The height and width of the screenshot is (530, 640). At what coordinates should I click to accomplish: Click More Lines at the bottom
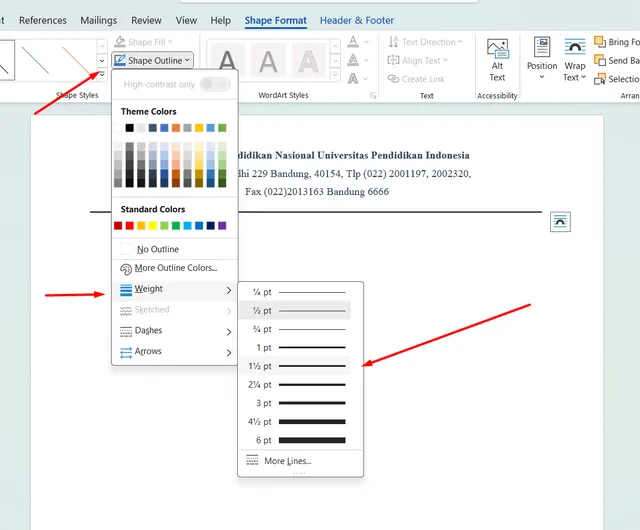[286, 461]
